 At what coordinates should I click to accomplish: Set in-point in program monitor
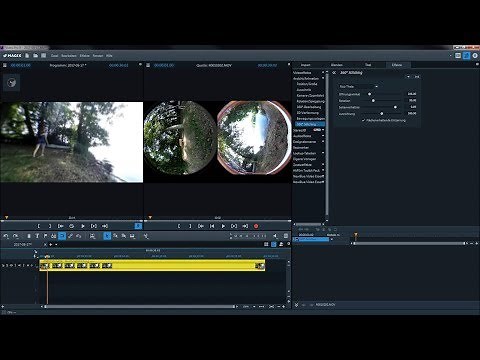(x=39, y=226)
